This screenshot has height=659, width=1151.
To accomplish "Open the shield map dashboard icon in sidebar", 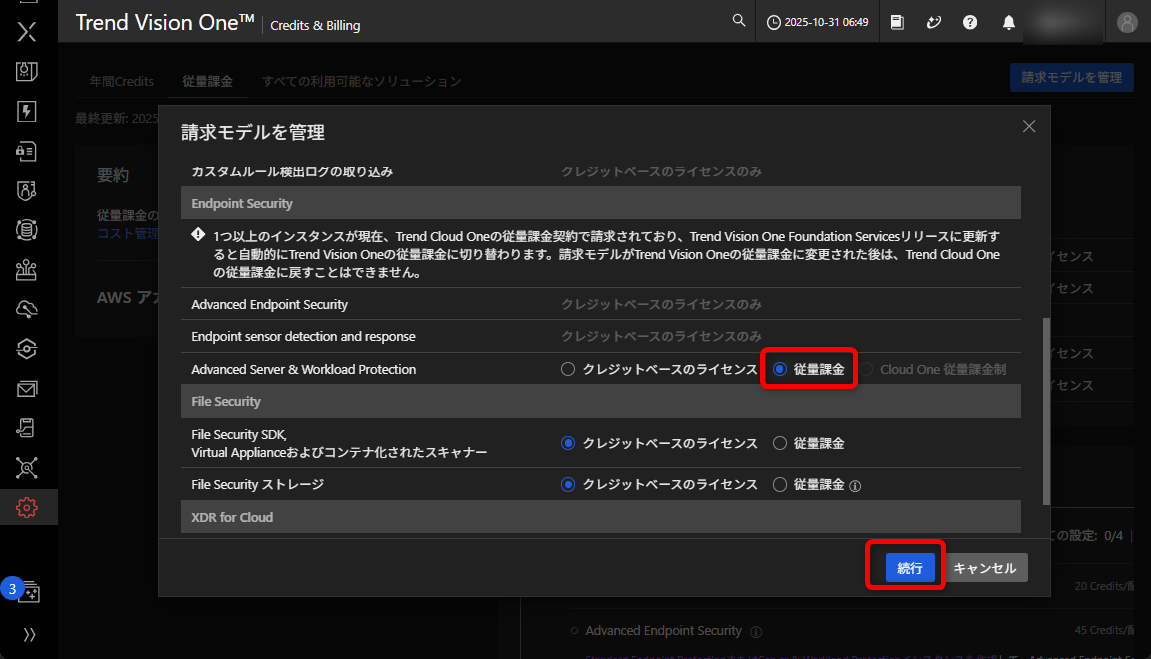I will click(x=26, y=71).
